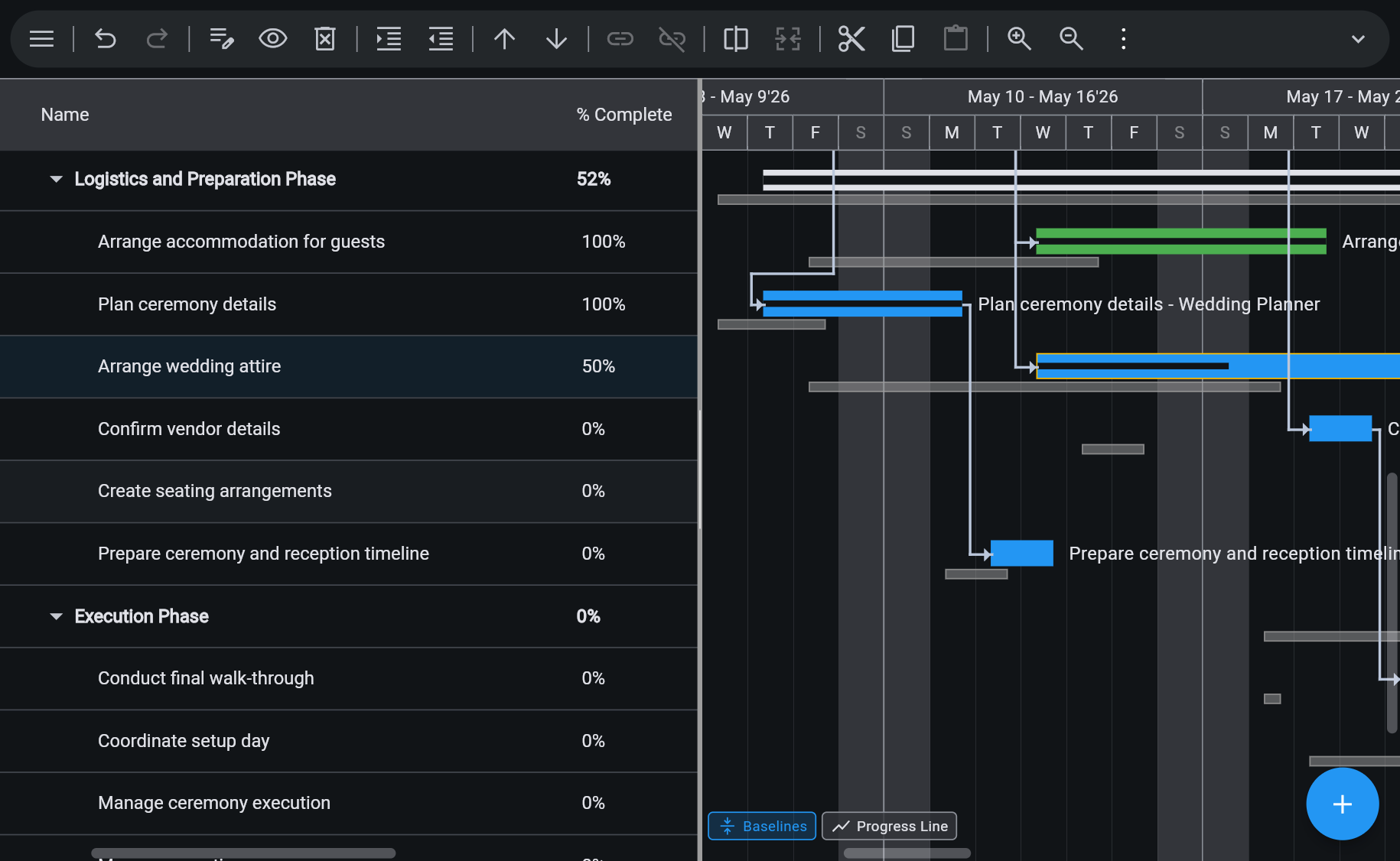Screen dimensions: 1400x861
Task: Collapse the Execution Phase group
Action: 55,616
